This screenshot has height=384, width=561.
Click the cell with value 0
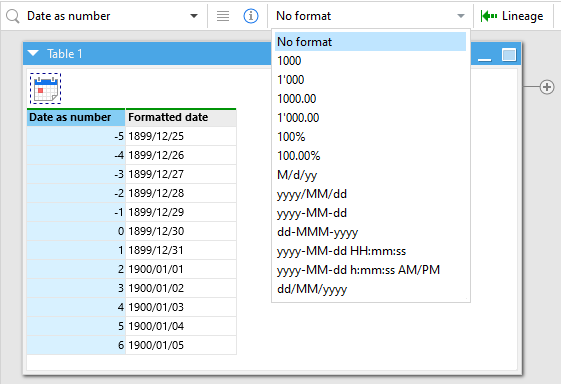(x=76, y=231)
